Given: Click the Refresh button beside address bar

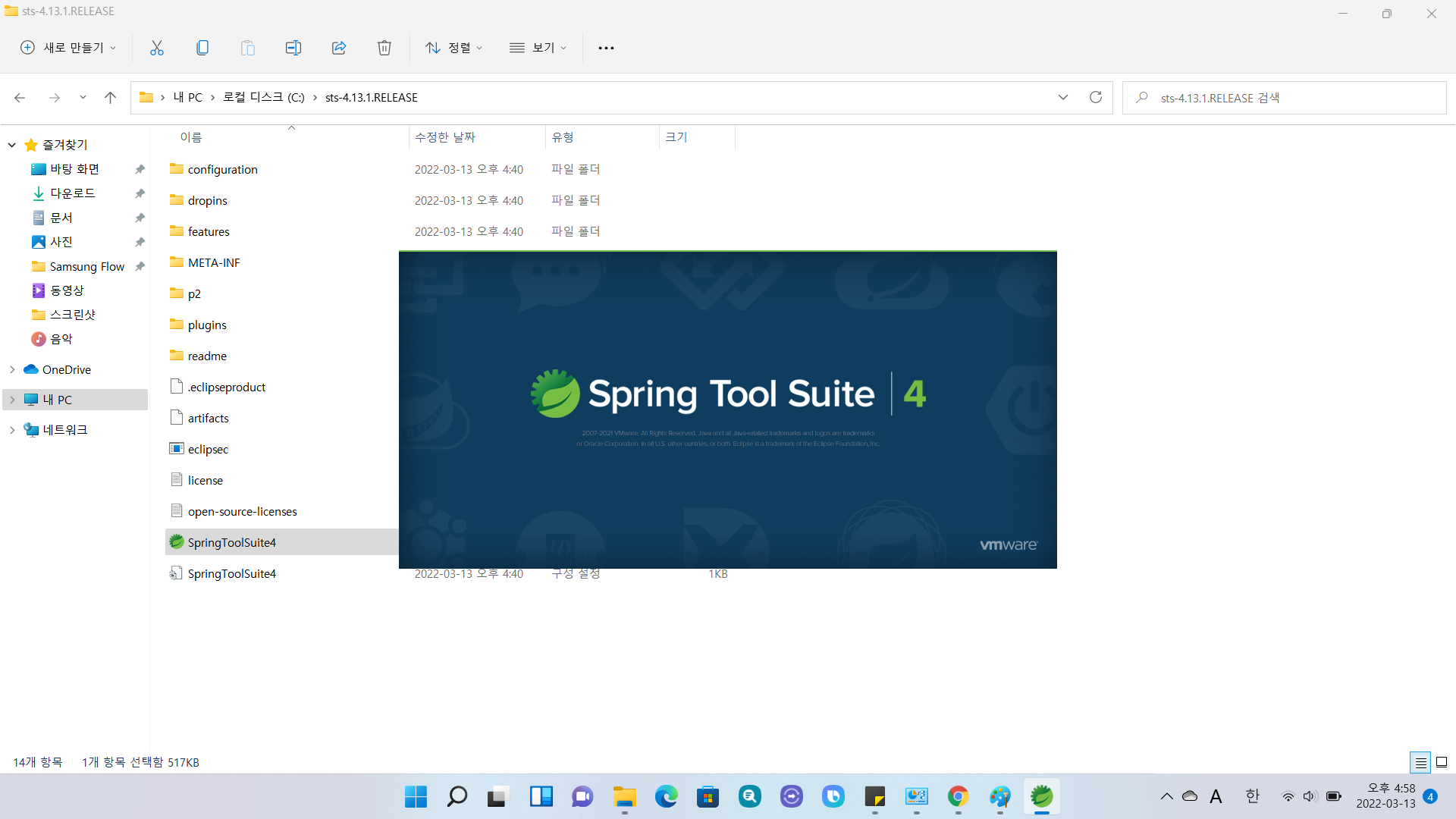Looking at the screenshot, I should point(1095,97).
